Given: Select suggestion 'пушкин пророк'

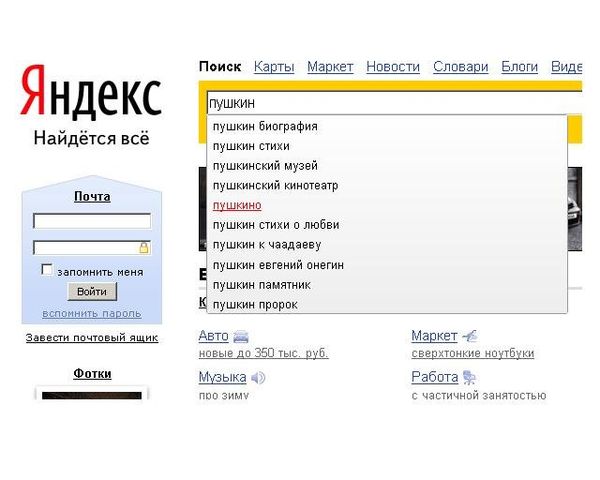Looking at the screenshot, I should [387, 305].
